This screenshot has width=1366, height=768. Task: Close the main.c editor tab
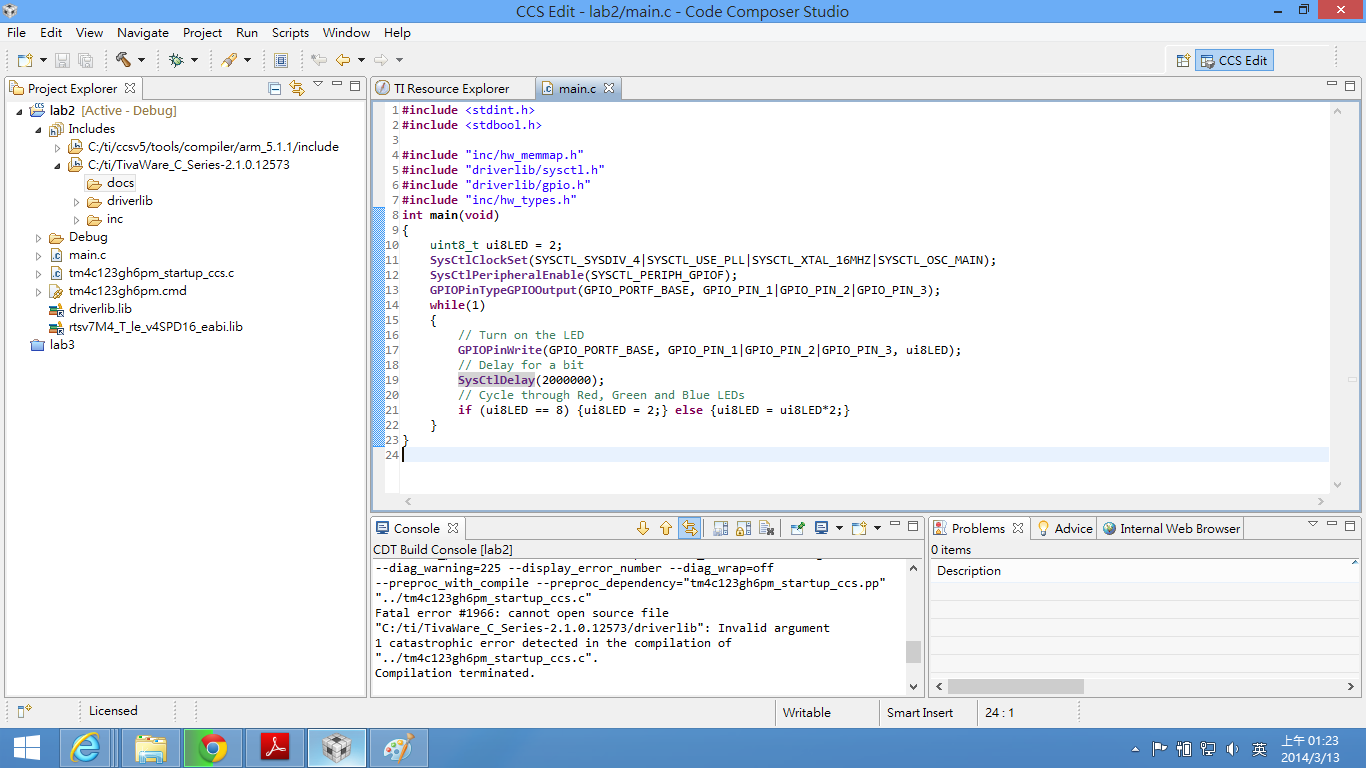[608, 88]
